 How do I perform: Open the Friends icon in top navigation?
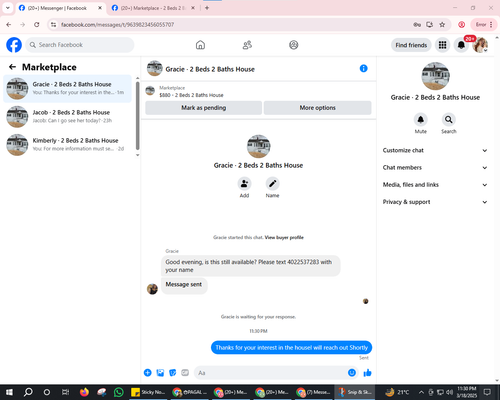[247, 45]
